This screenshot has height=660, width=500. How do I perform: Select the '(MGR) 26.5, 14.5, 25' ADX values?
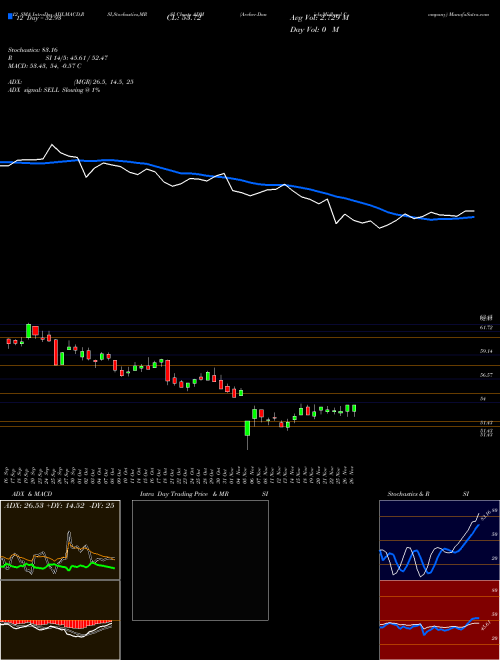(104, 82)
